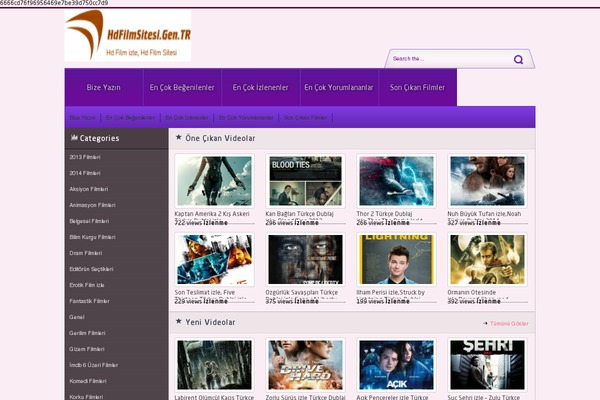
Task: Open Fantastik Filmler category
Action: click(90, 301)
